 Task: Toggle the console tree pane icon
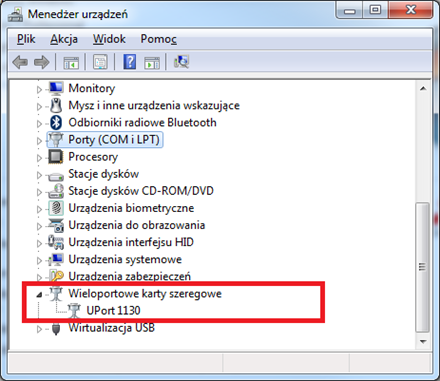click(71, 62)
